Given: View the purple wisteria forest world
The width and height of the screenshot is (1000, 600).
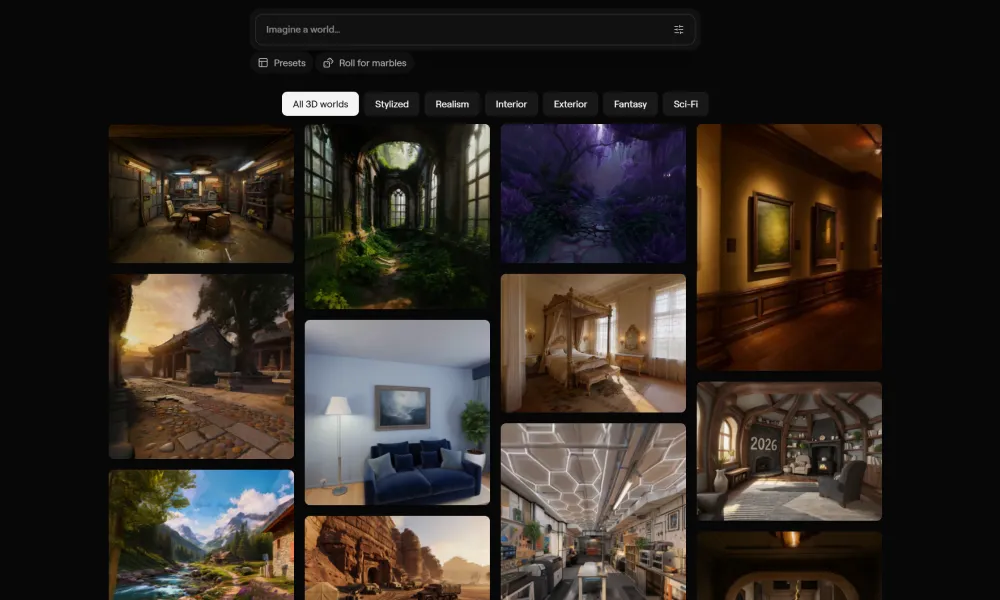Looking at the screenshot, I should click(x=593, y=194).
